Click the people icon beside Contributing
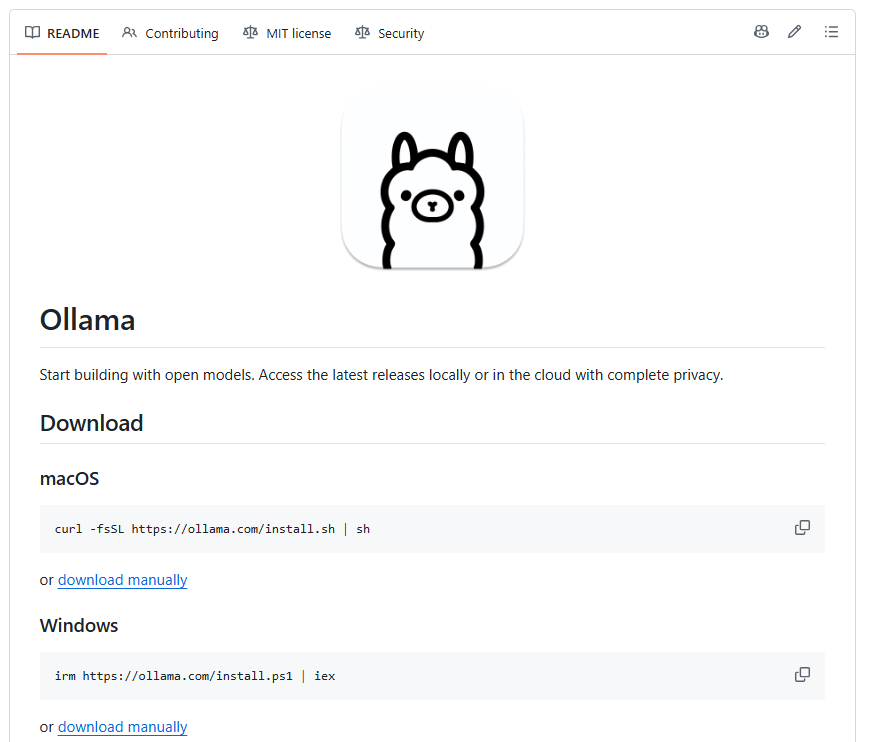Viewport: 881px width, 742px height. click(129, 33)
